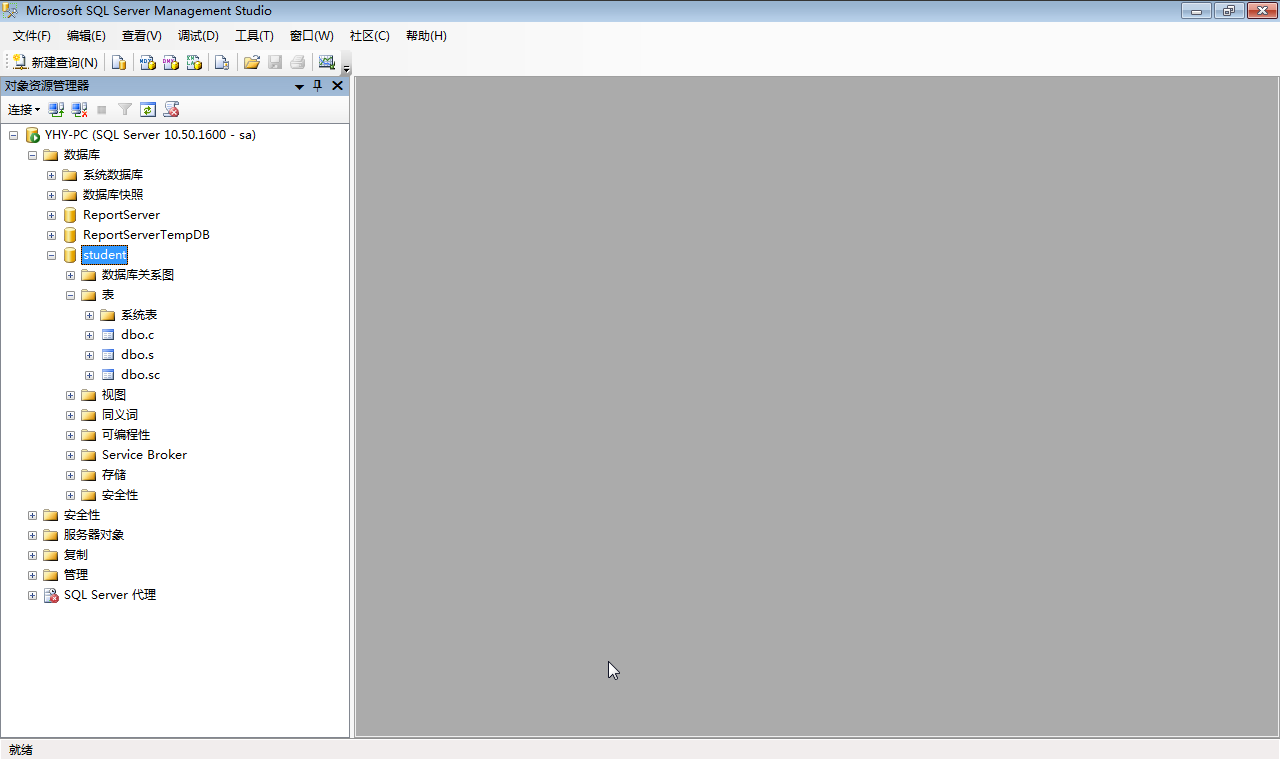
Task: Collapse the student database node
Action: pyautogui.click(x=51, y=255)
